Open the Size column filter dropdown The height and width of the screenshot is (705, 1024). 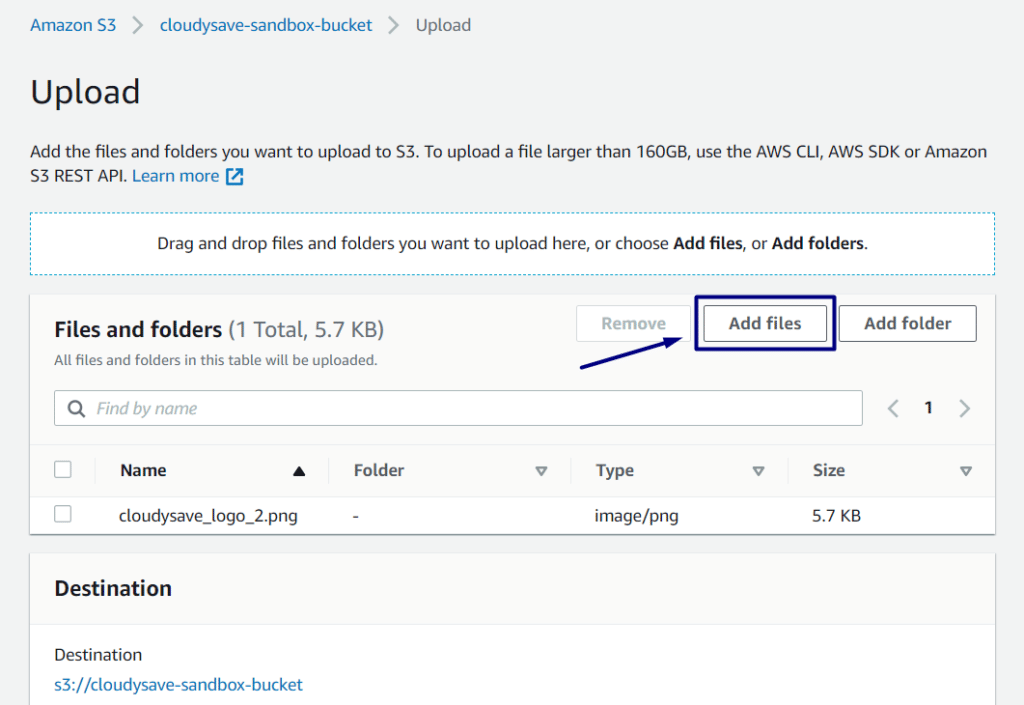[966, 470]
